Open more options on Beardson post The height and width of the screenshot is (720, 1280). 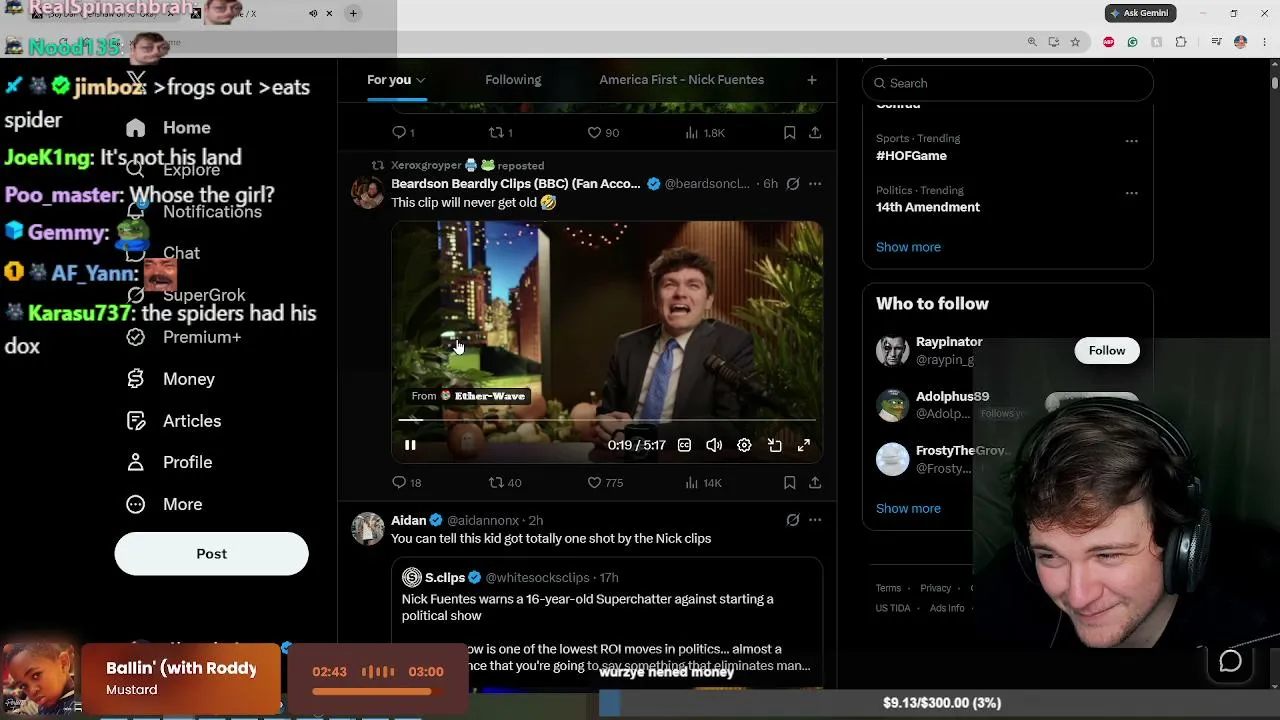(815, 184)
